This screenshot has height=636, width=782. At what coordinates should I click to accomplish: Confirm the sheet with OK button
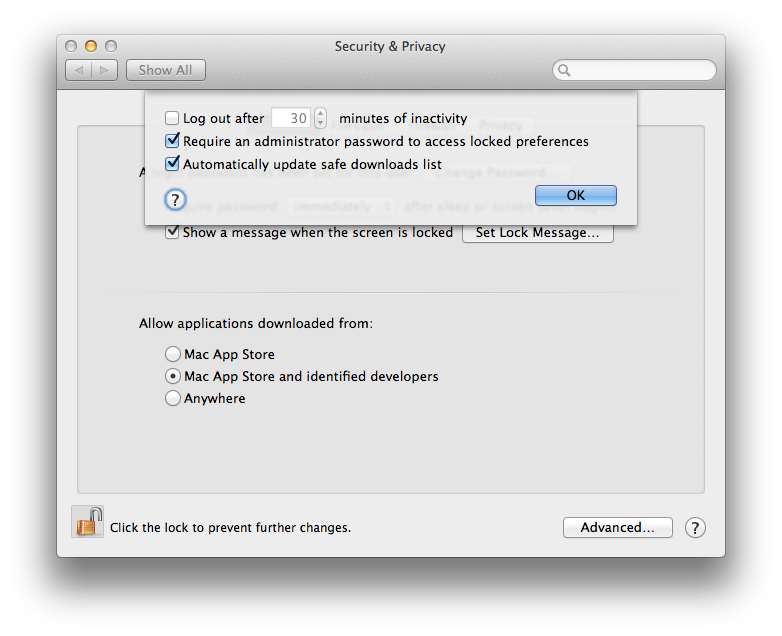point(576,196)
